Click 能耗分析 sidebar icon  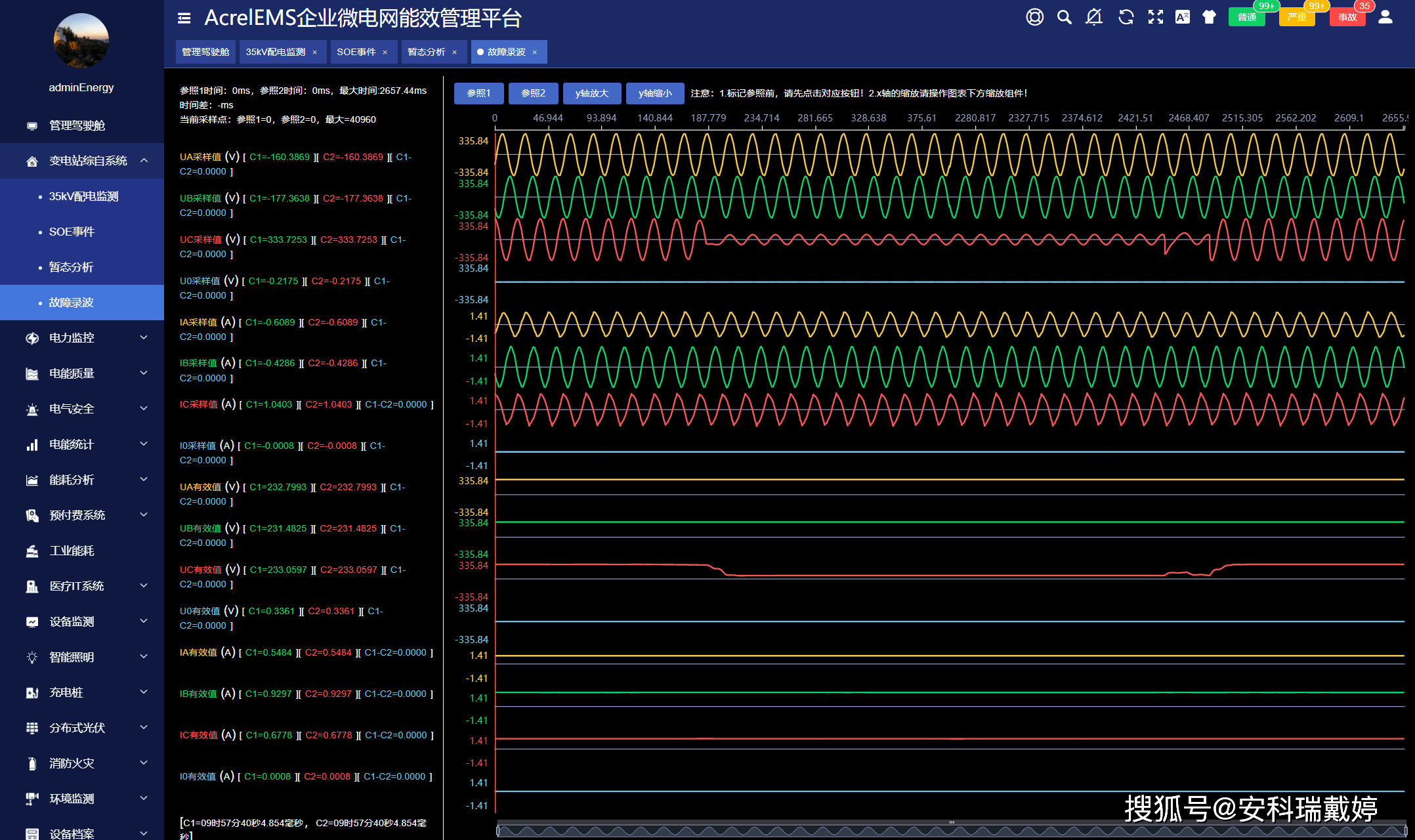tap(32, 480)
